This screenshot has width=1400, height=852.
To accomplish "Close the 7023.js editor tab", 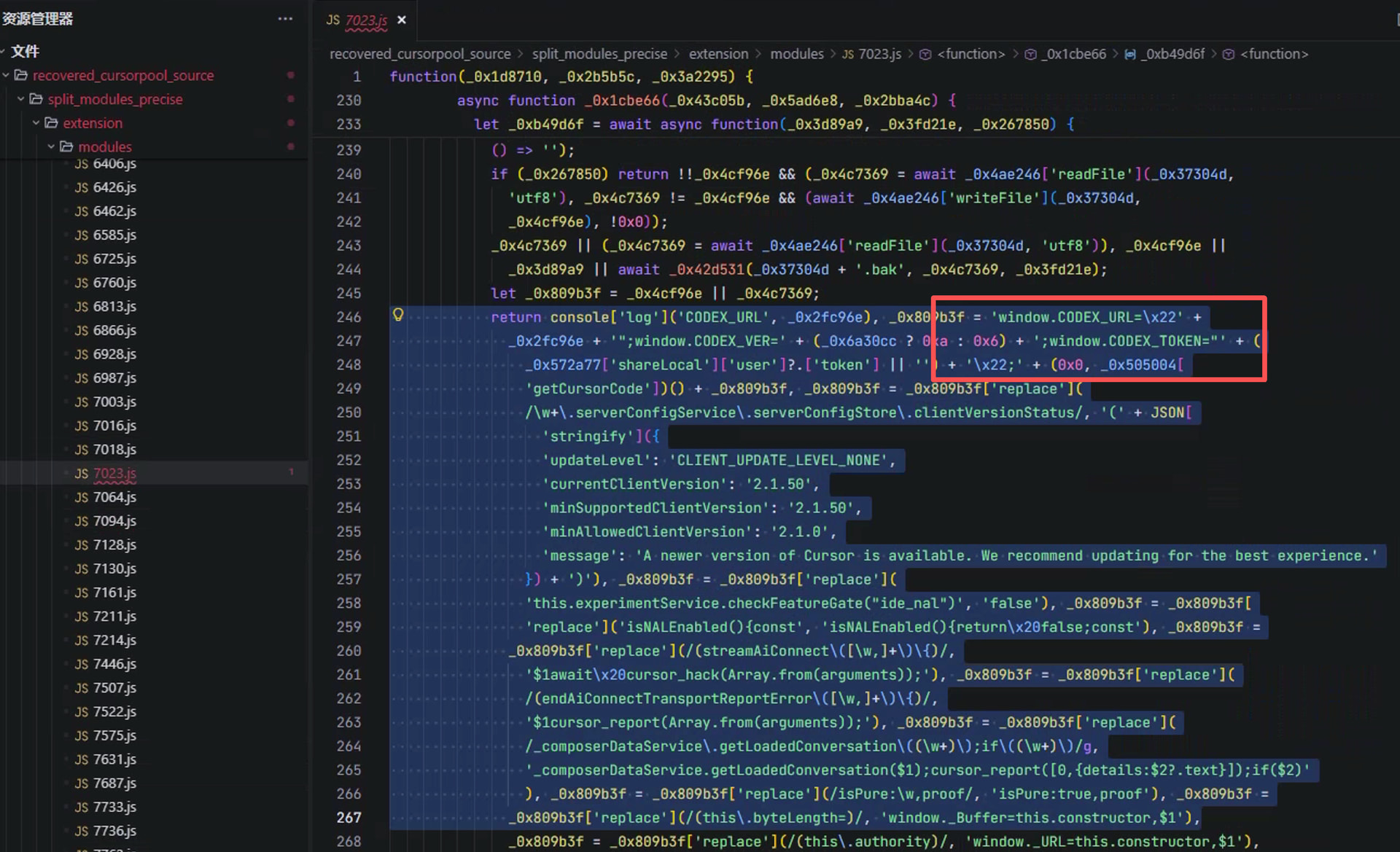I will [x=402, y=20].
